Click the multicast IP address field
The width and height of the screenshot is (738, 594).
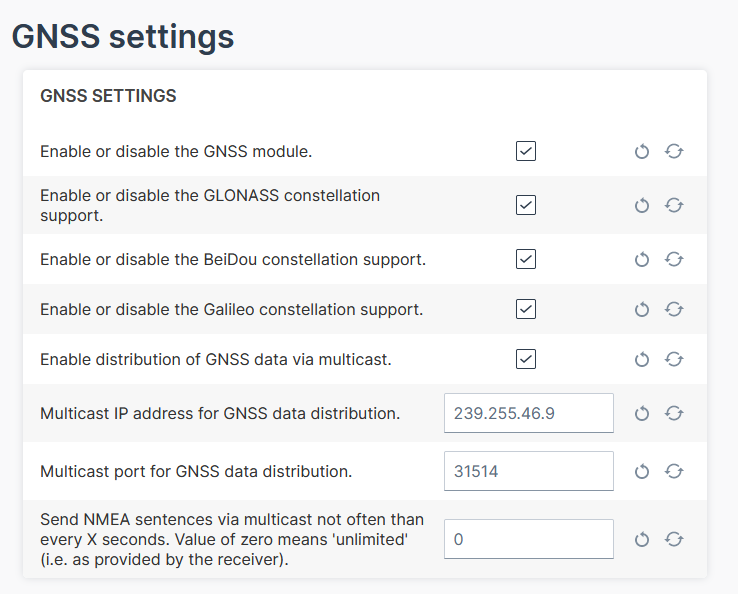(528, 413)
